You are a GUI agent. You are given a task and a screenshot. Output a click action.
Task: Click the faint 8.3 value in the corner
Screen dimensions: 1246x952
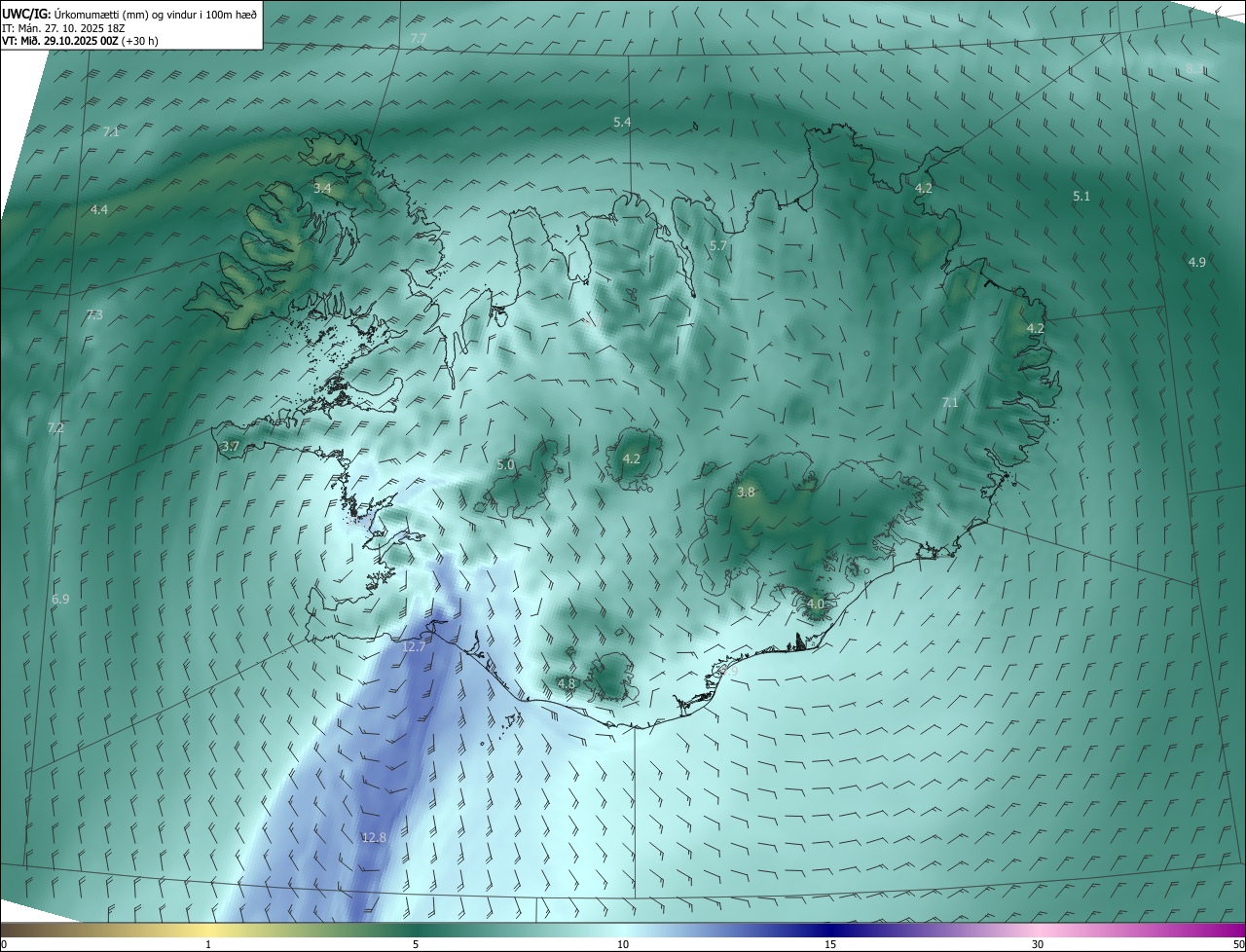pos(1194,68)
